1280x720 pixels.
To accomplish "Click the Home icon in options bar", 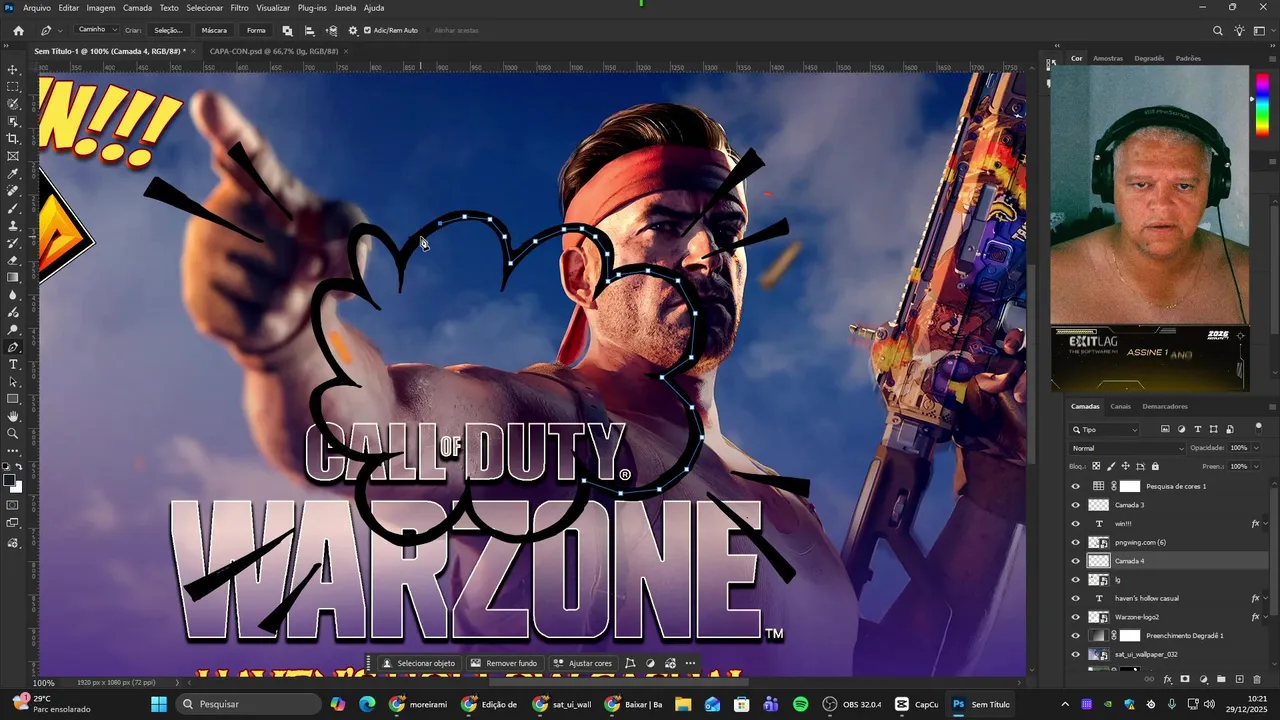I will pos(18,30).
